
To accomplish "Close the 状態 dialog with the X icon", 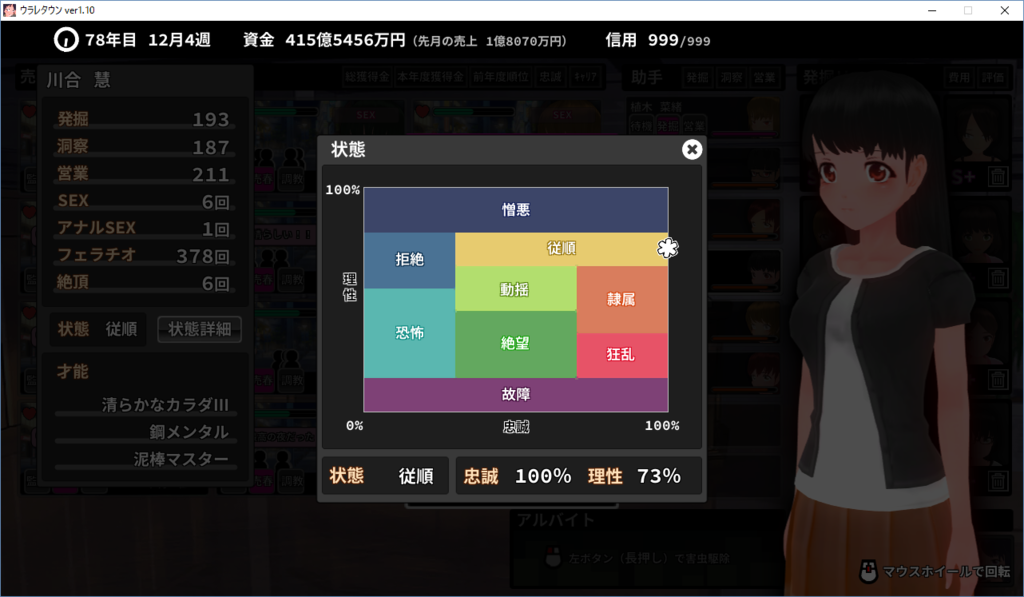I will pyautogui.click(x=692, y=150).
